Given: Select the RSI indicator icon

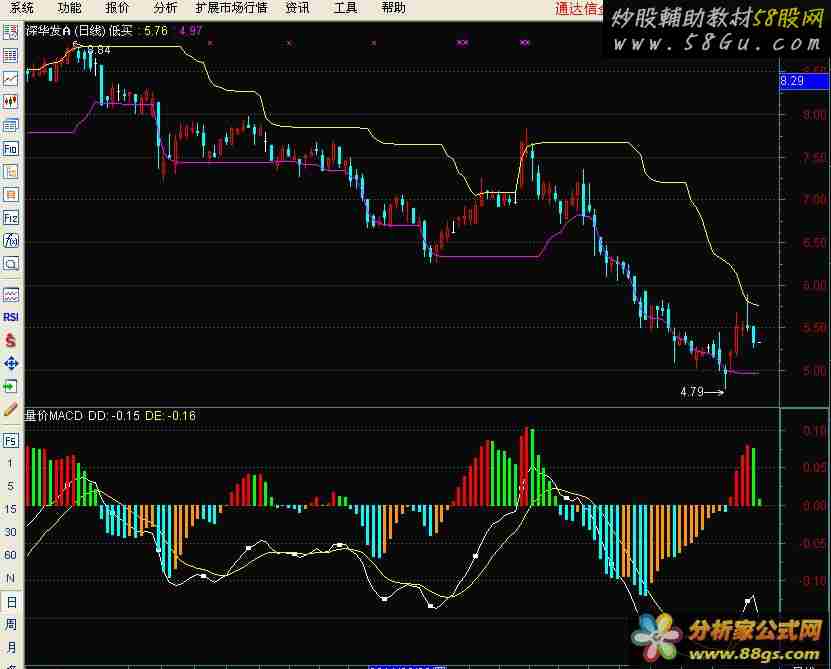Looking at the screenshot, I should pyautogui.click(x=11, y=317).
